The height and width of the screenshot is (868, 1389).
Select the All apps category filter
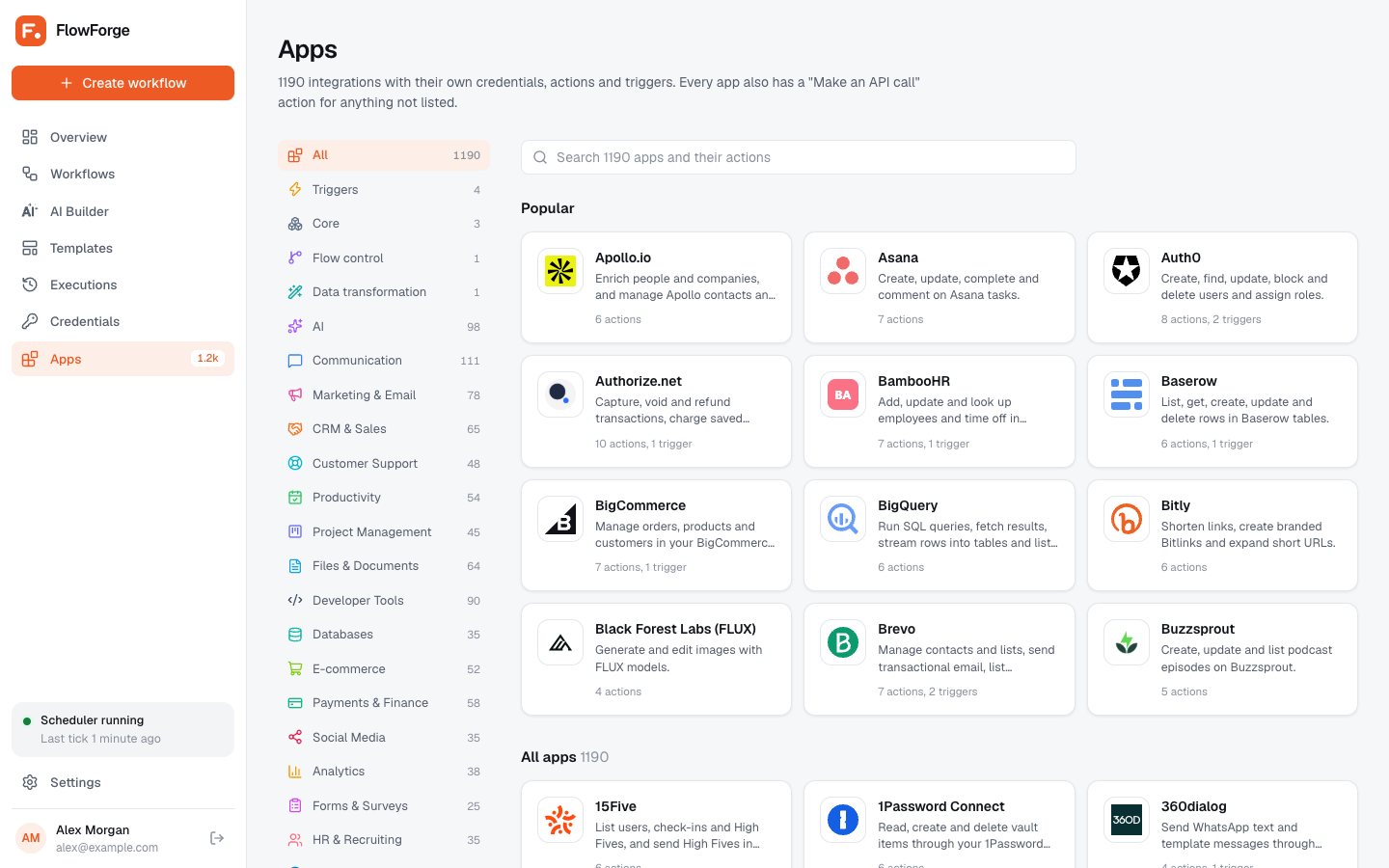coord(384,155)
